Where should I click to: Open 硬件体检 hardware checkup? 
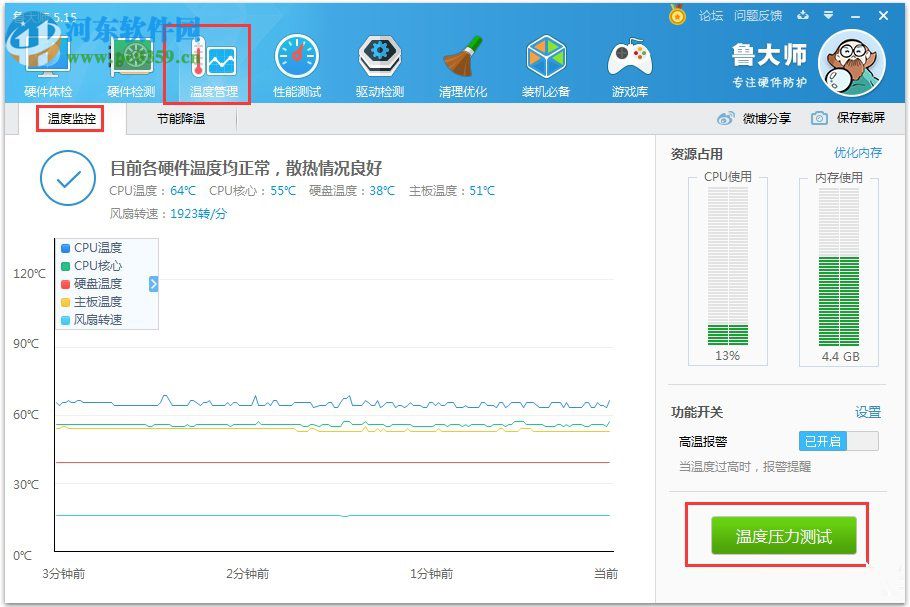tap(49, 63)
